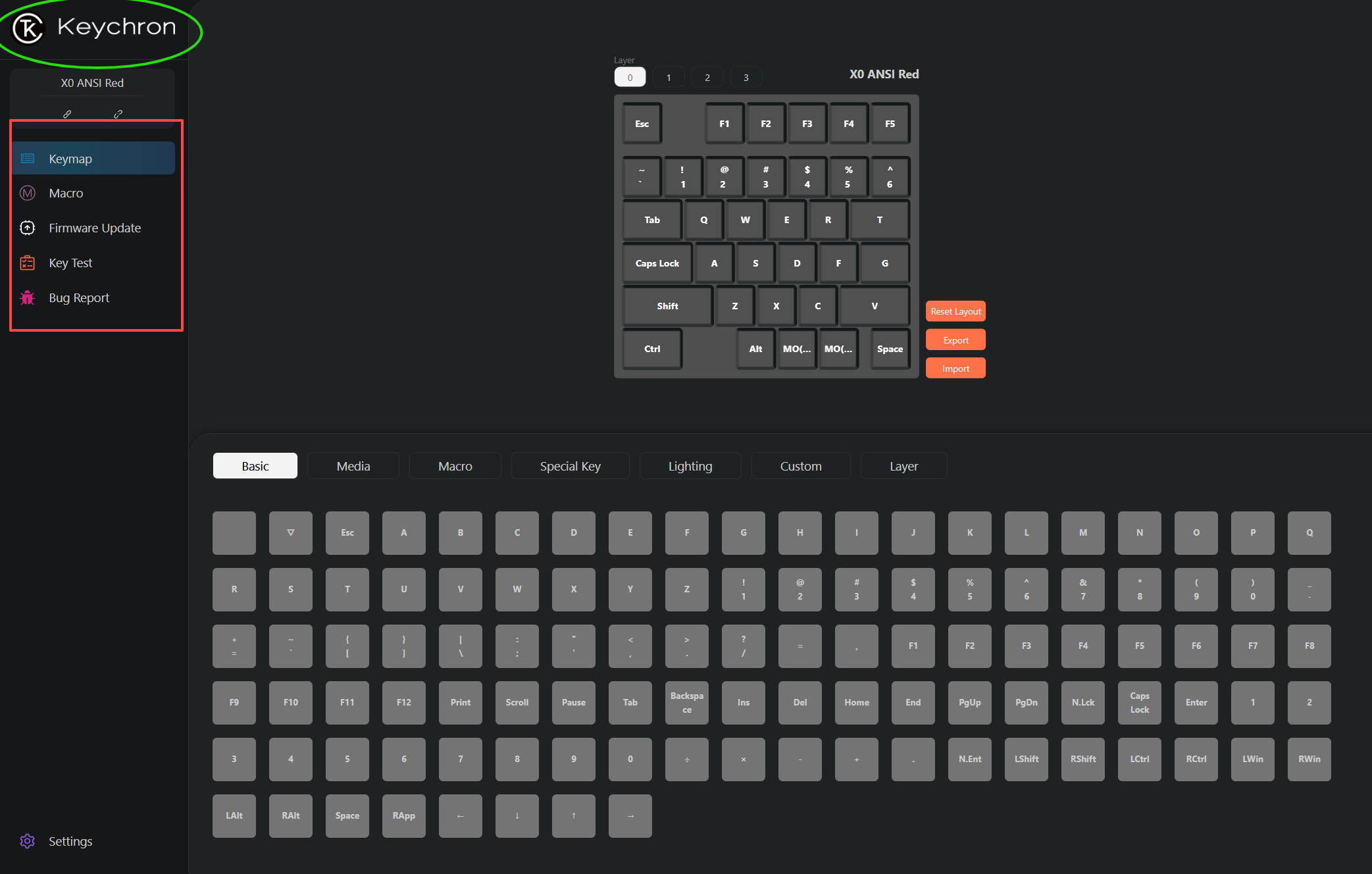The image size is (1372, 874).
Task: Open the Special Key tab
Action: [x=570, y=466]
